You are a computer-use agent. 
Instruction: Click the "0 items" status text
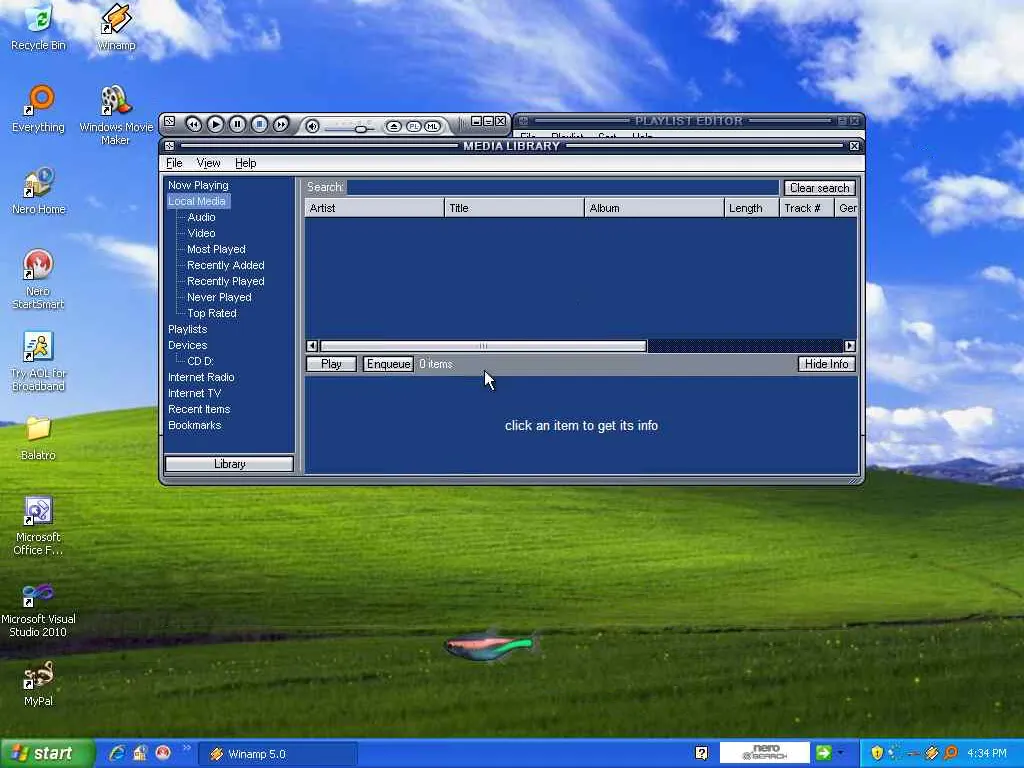coord(436,364)
